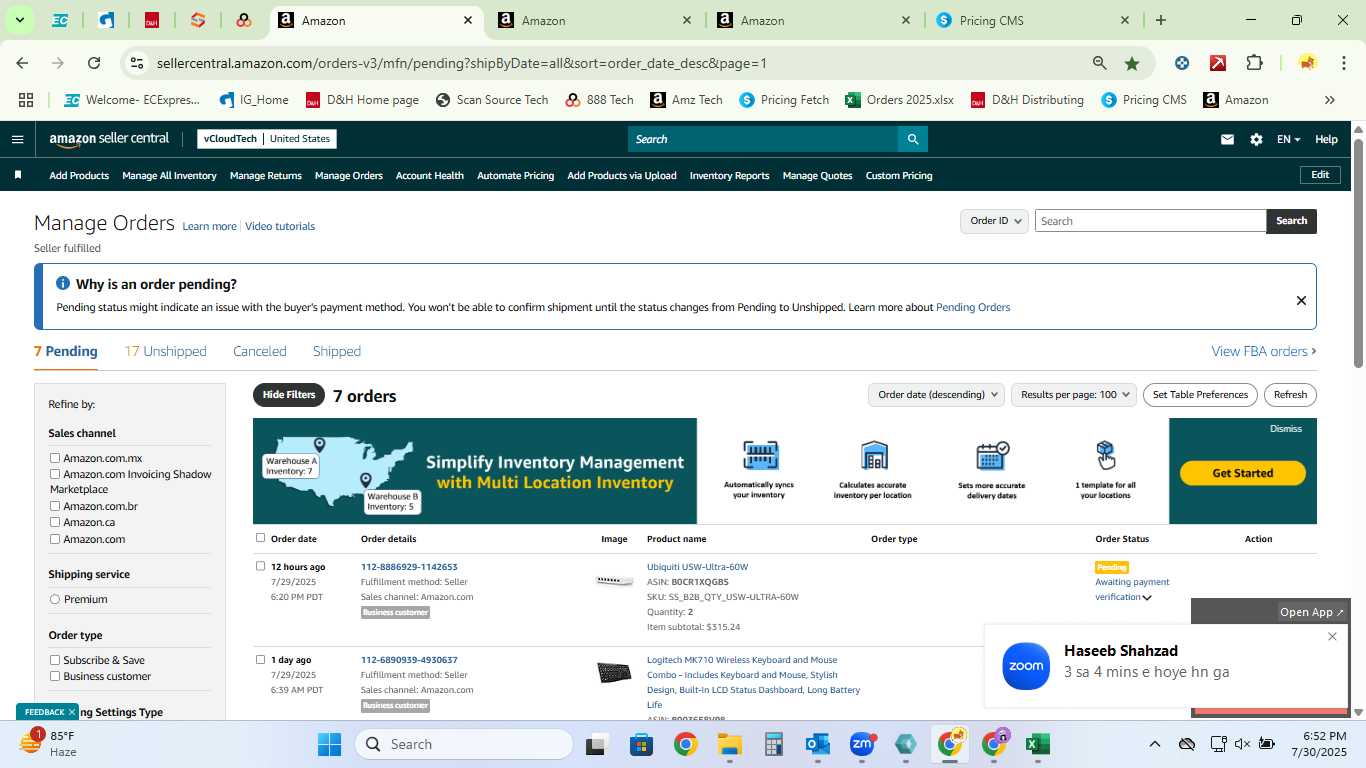Open the Account Health menu item
Viewport: 1366px width, 768px height.
[x=430, y=175]
